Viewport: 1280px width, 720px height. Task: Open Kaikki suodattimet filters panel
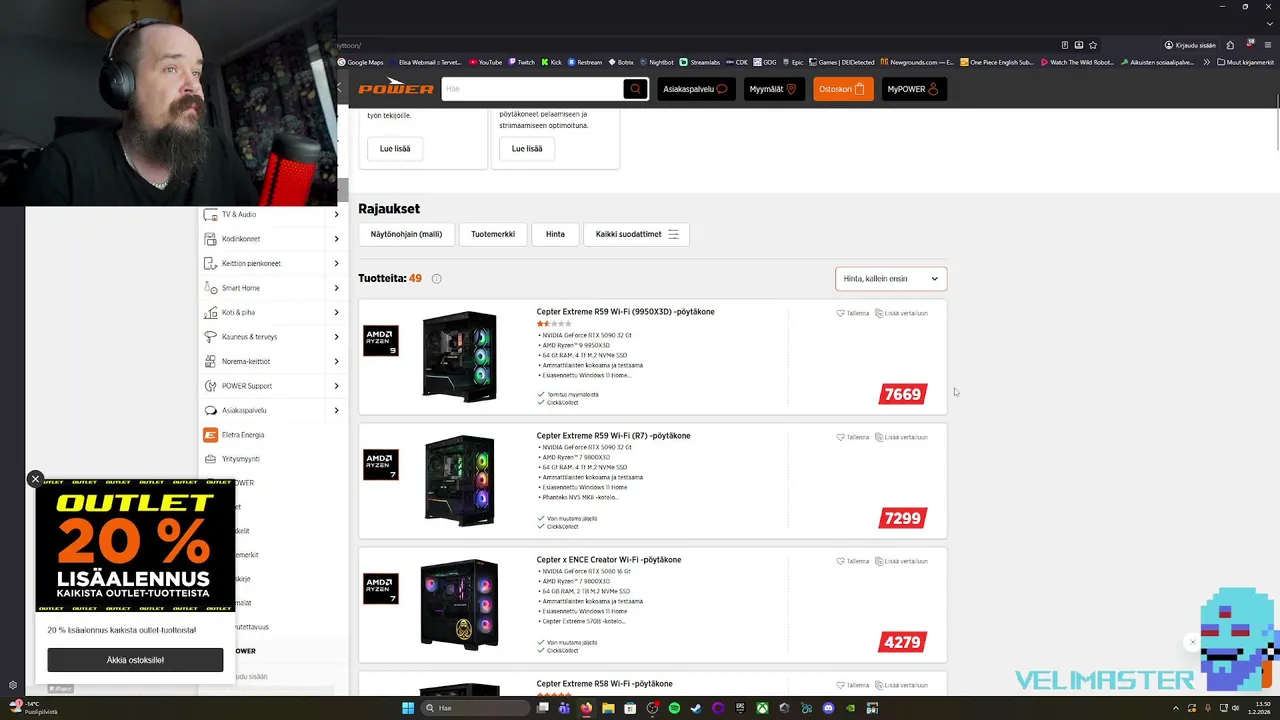pos(637,234)
